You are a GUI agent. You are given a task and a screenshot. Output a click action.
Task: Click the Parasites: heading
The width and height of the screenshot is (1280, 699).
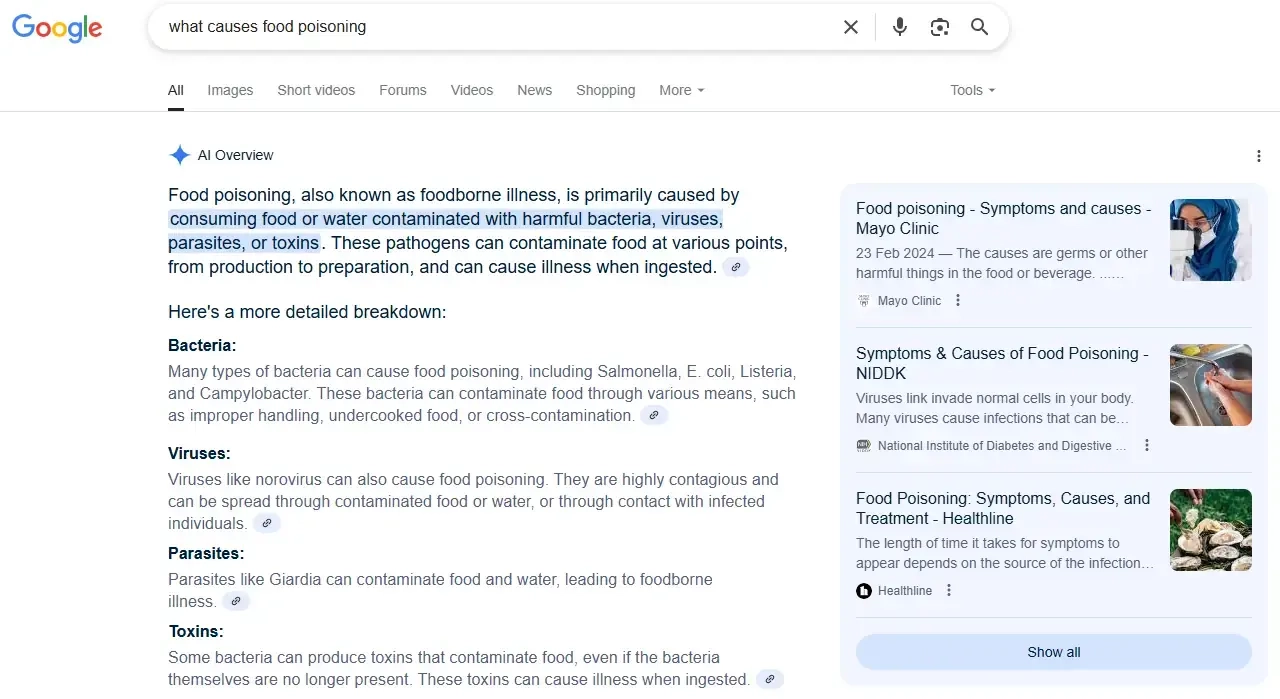206,554
